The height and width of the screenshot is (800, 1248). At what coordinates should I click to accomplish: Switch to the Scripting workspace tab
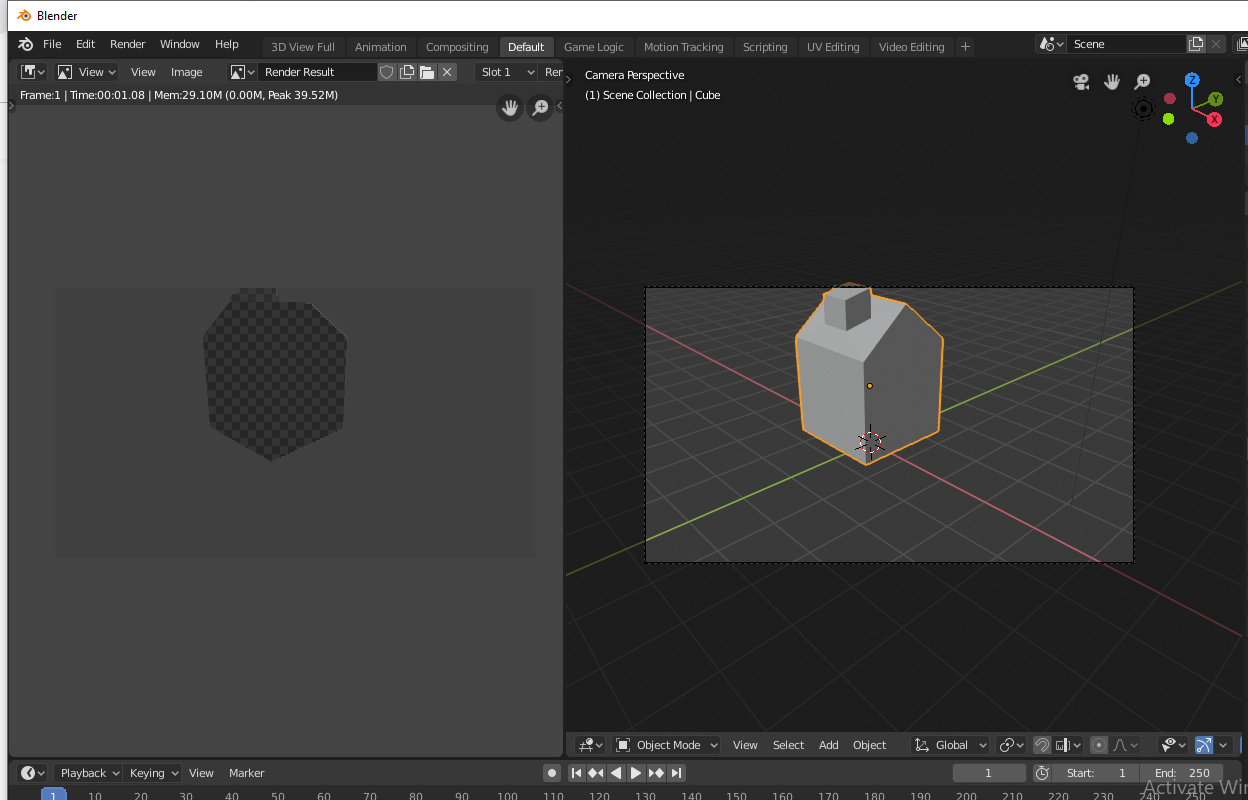coord(765,47)
